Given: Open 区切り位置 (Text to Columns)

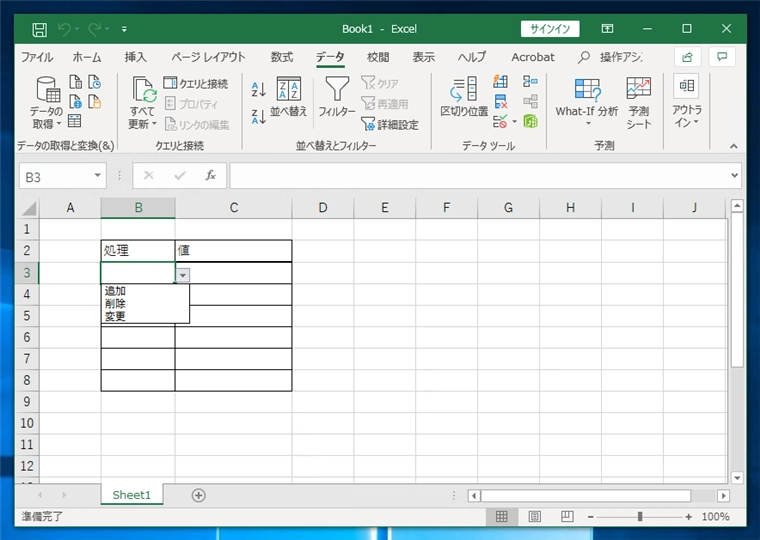Looking at the screenshot, I should pyautogui.click(x=464, y=97).
